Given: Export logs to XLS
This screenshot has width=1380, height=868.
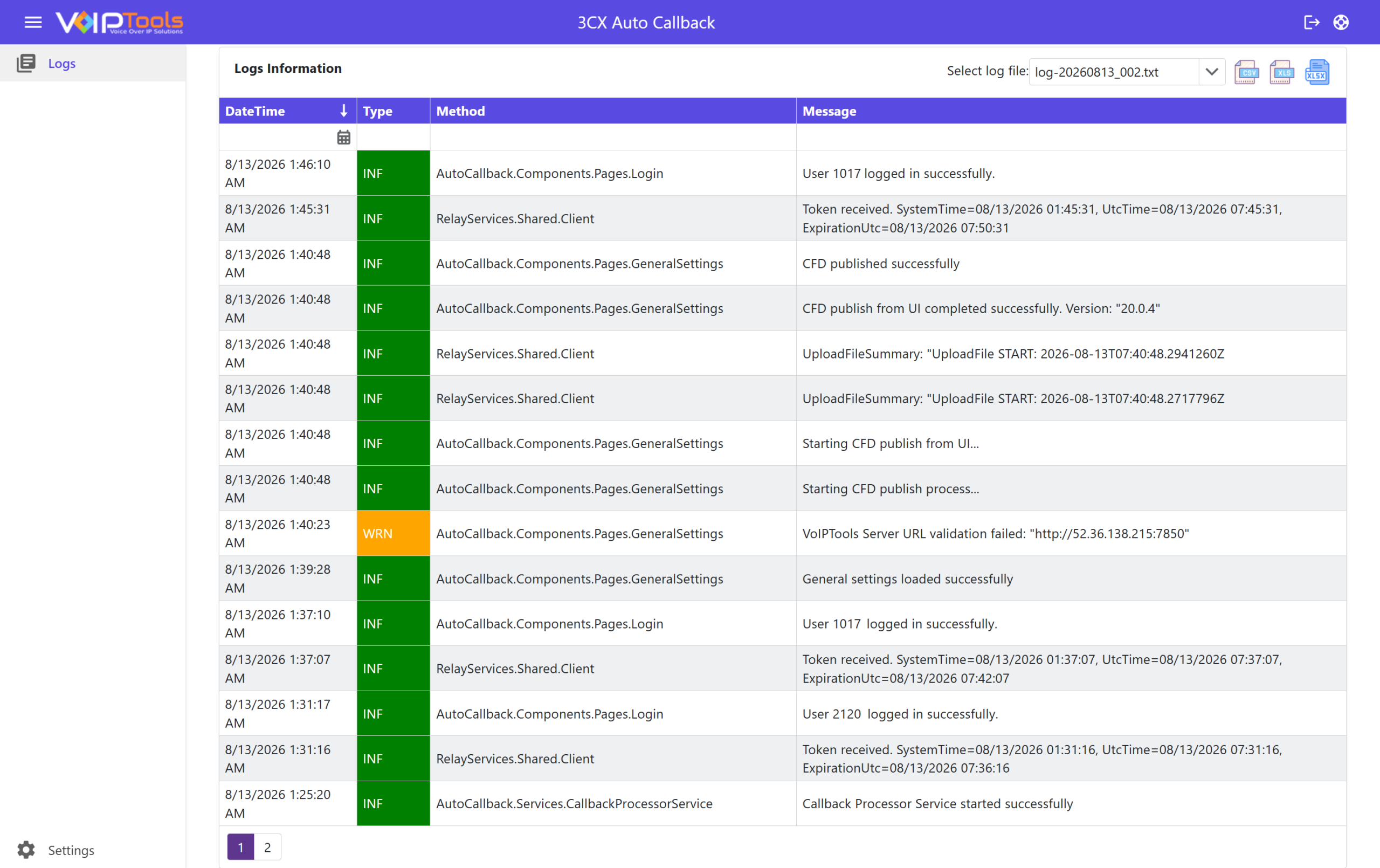Looking at the screenshot, I should (1282, 72).
